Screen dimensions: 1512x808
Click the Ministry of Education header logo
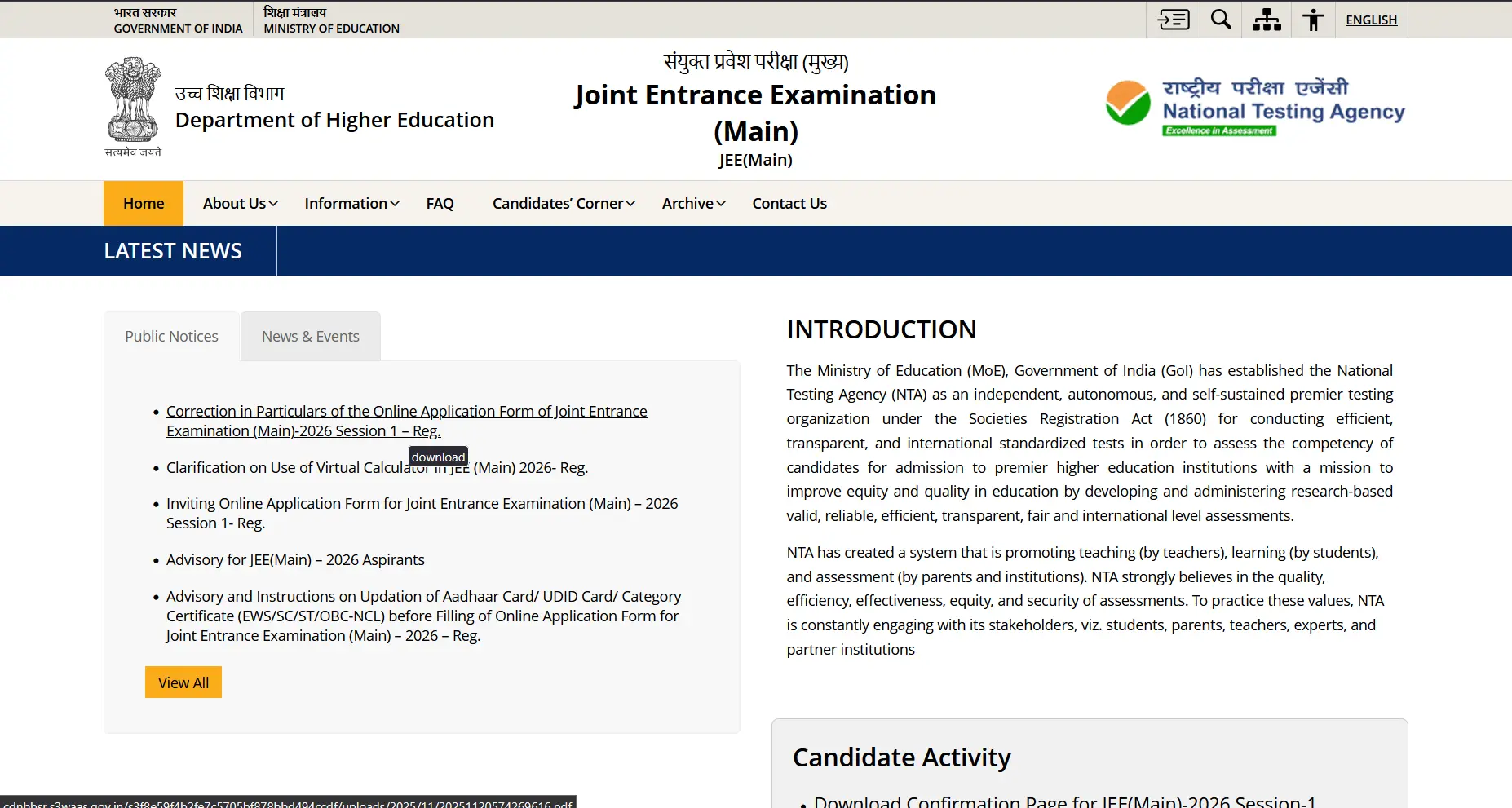[x=331, y=19]
